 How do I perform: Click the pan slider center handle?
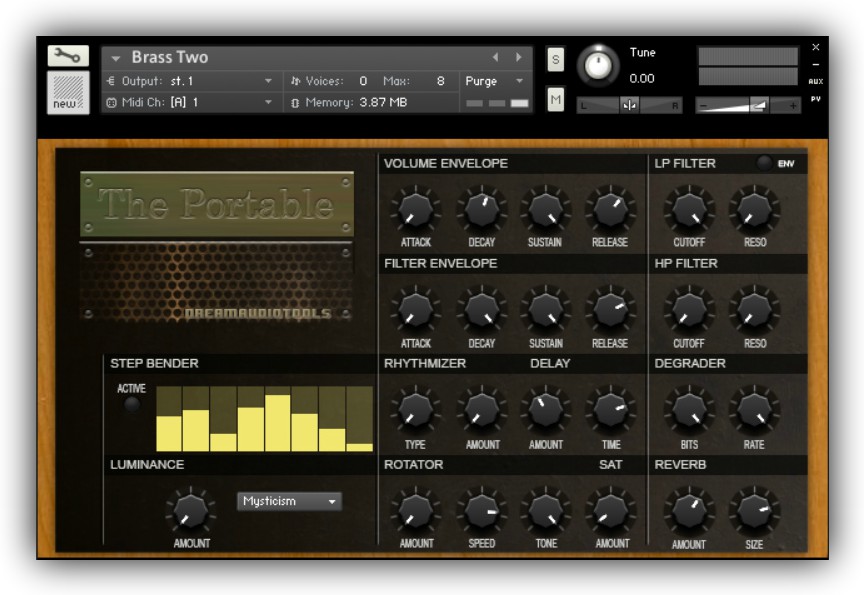629,105
